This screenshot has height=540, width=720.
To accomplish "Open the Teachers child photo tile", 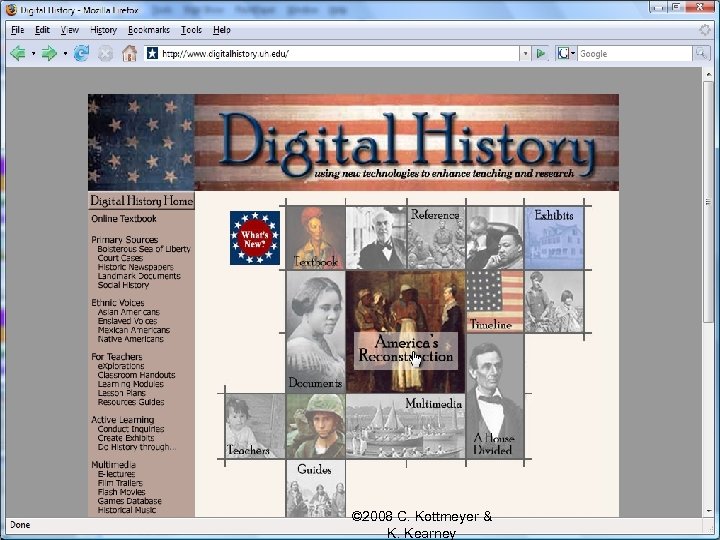I will (255, 426).
